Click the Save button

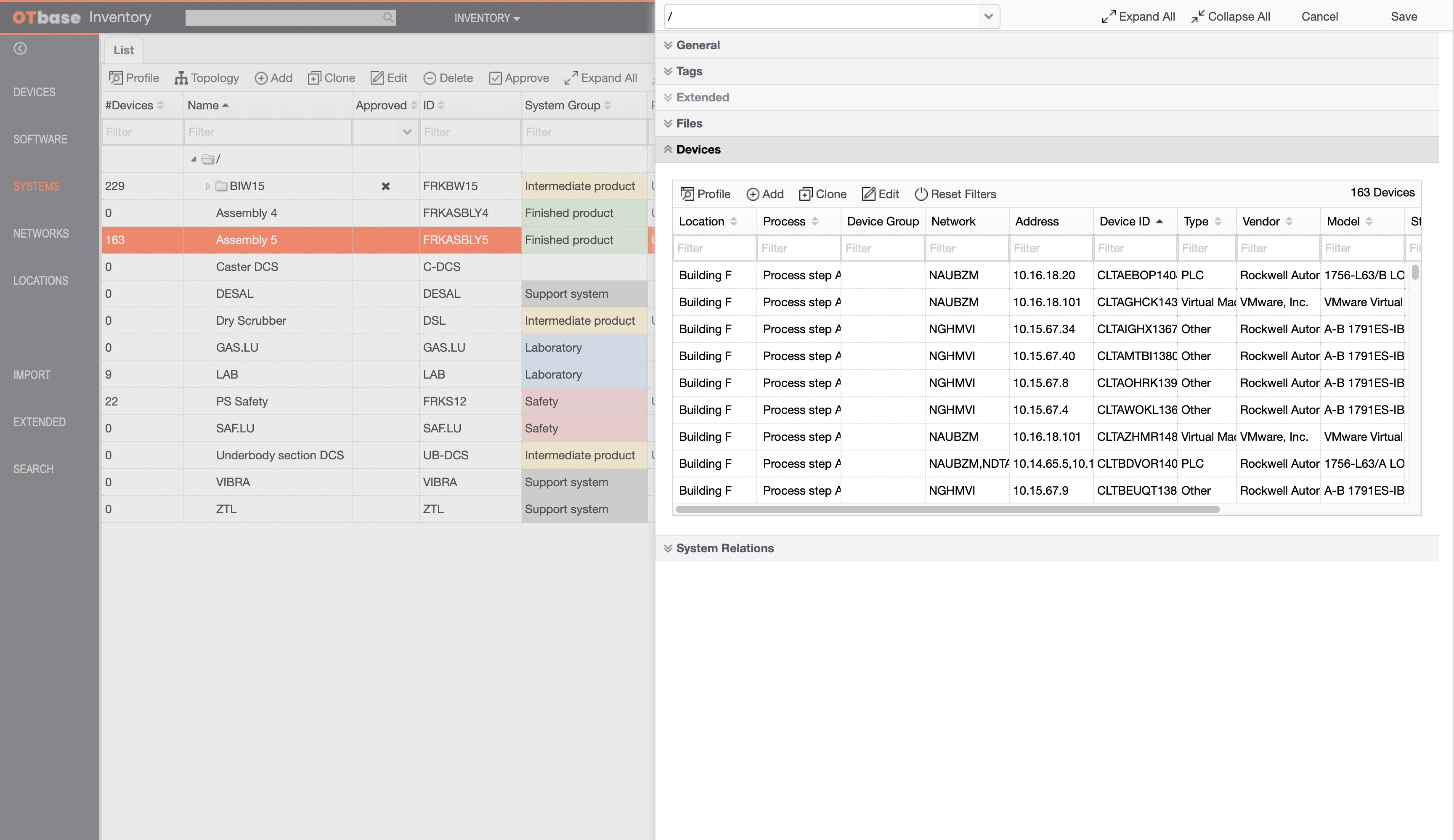click(x=1403, y=16)
